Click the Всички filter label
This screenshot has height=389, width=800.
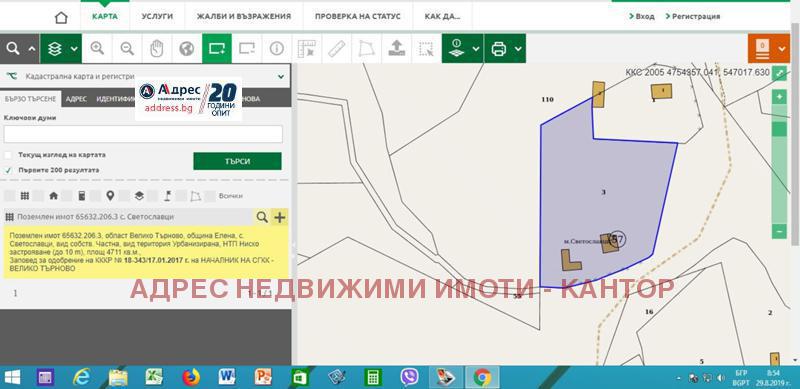[231, 196]
